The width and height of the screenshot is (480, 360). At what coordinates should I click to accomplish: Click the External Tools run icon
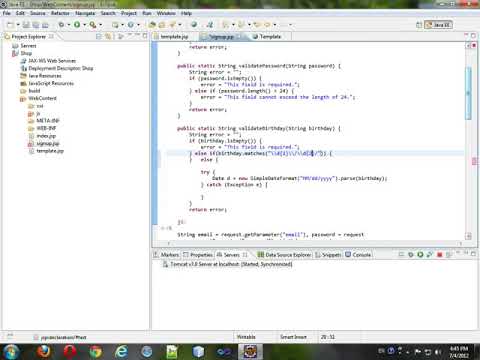coord(93,25)
